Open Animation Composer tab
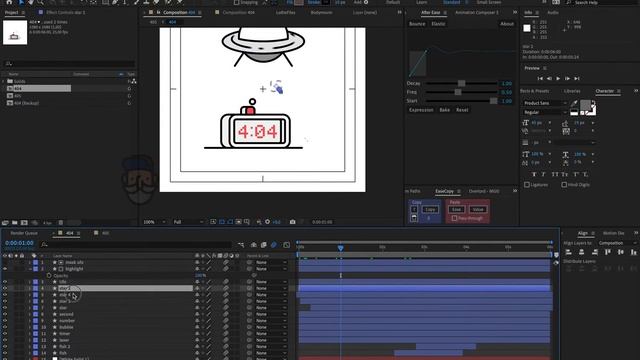Screen dimensions: 640x360 point(476,13)
